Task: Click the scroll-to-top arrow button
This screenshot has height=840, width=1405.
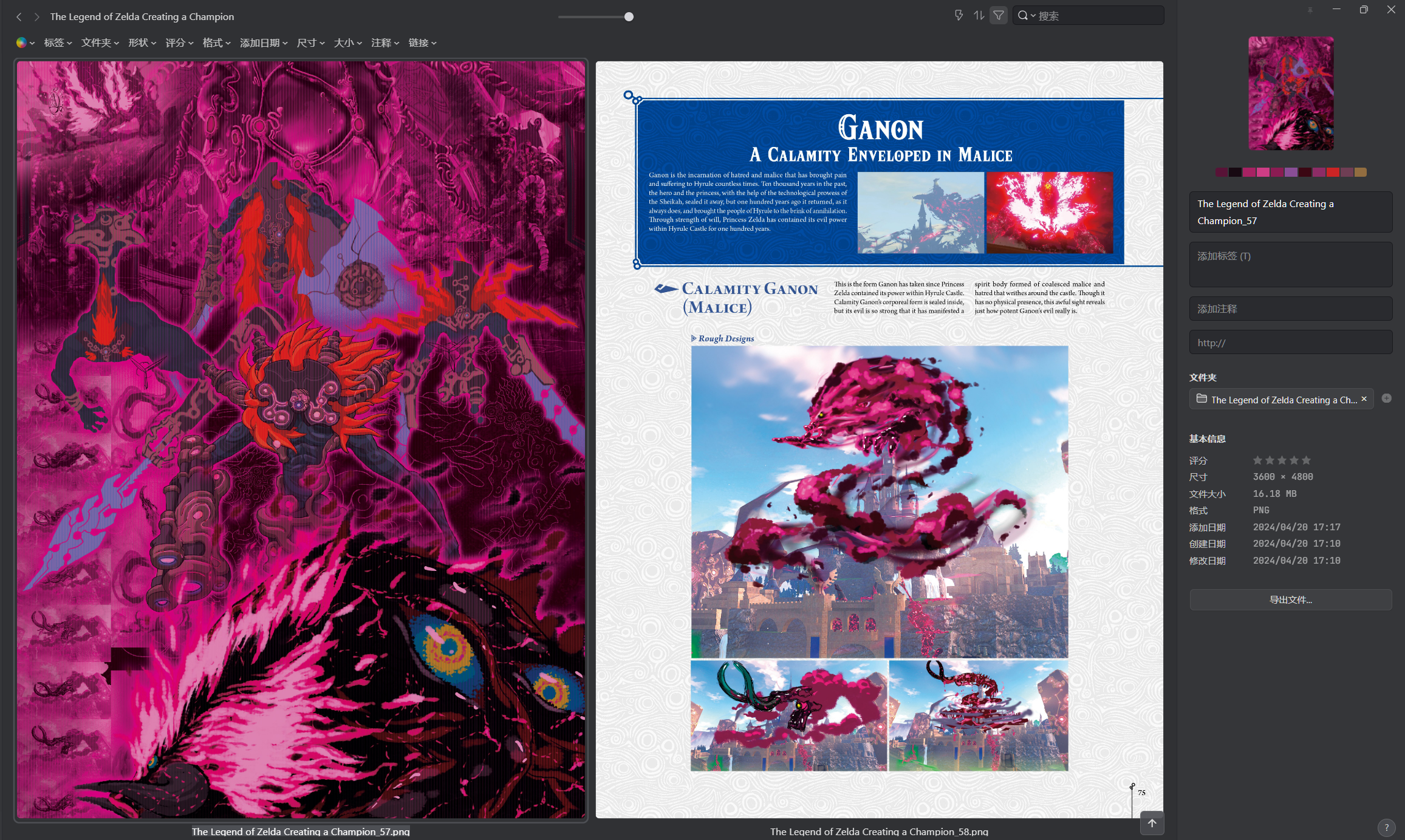Action: click(1152, 823)
